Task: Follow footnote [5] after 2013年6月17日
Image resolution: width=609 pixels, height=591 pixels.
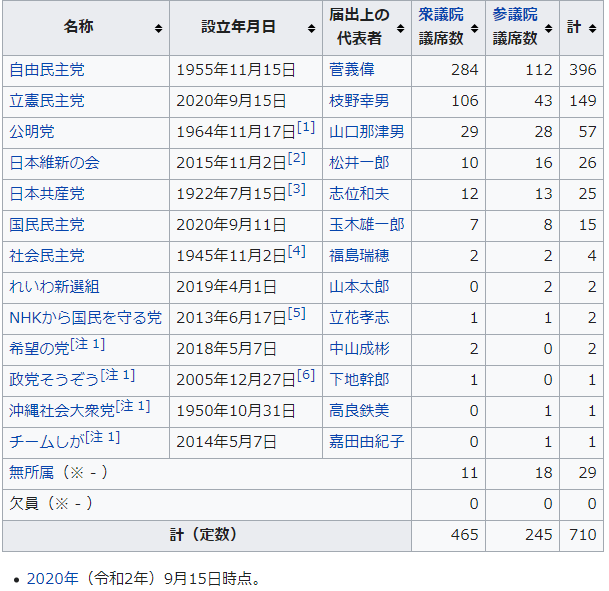Action: point(297,313)
